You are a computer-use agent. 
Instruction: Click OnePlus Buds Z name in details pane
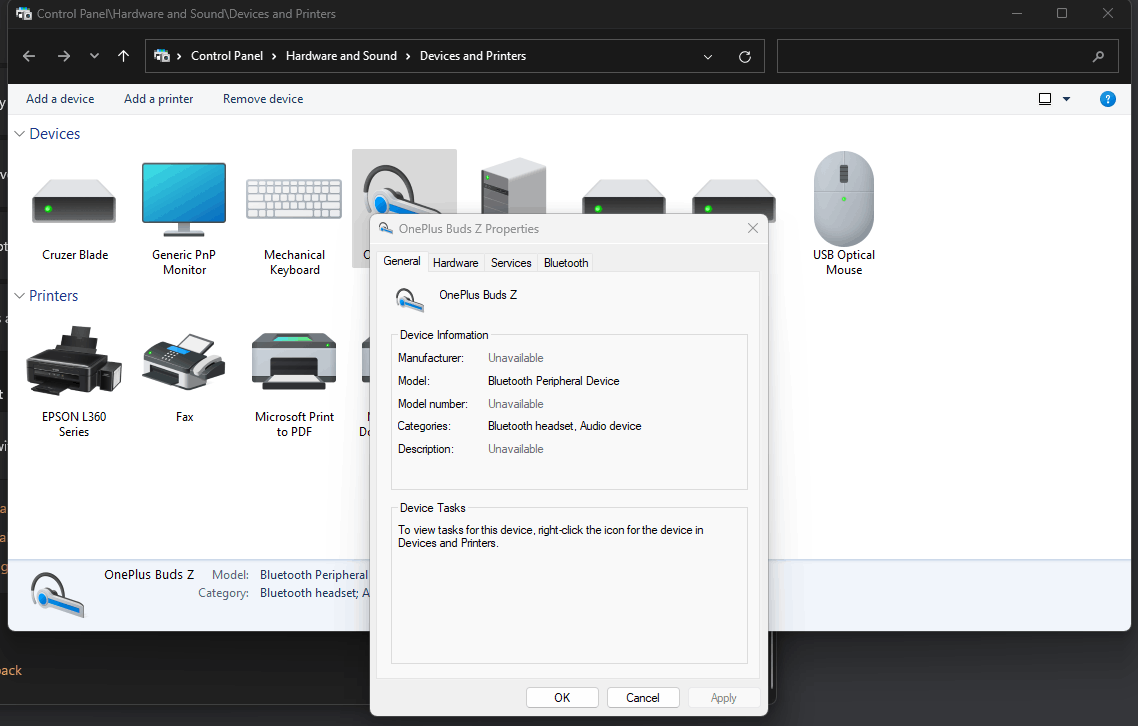(x=149, y=574)
